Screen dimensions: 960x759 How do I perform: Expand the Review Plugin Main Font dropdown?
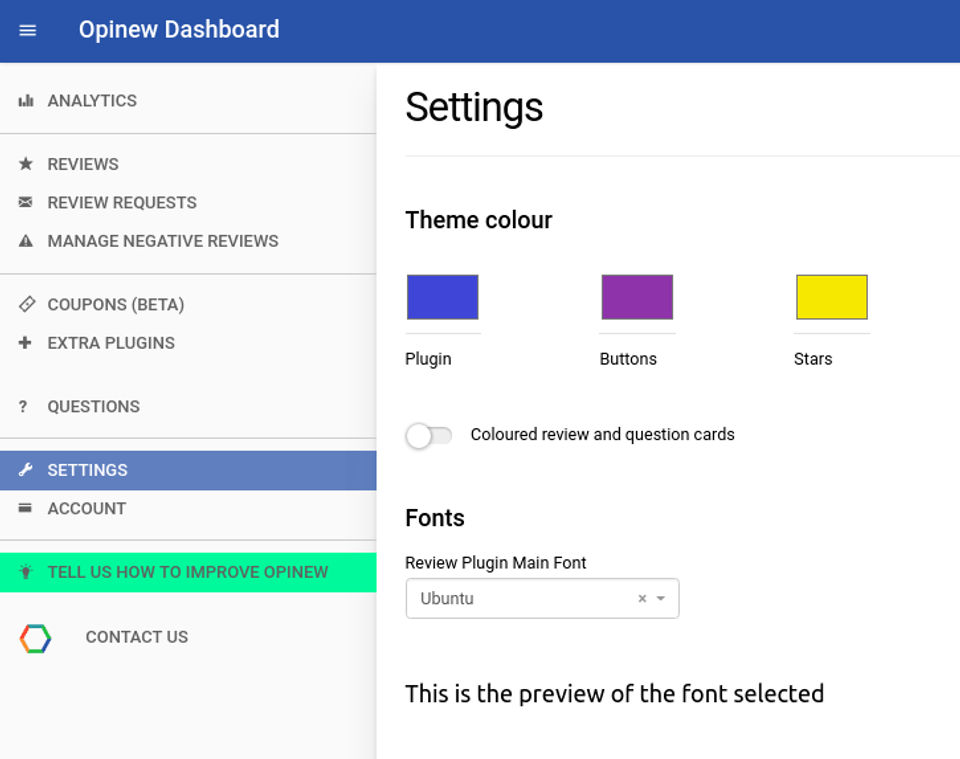pyautogui.click(x=661, y=599)
